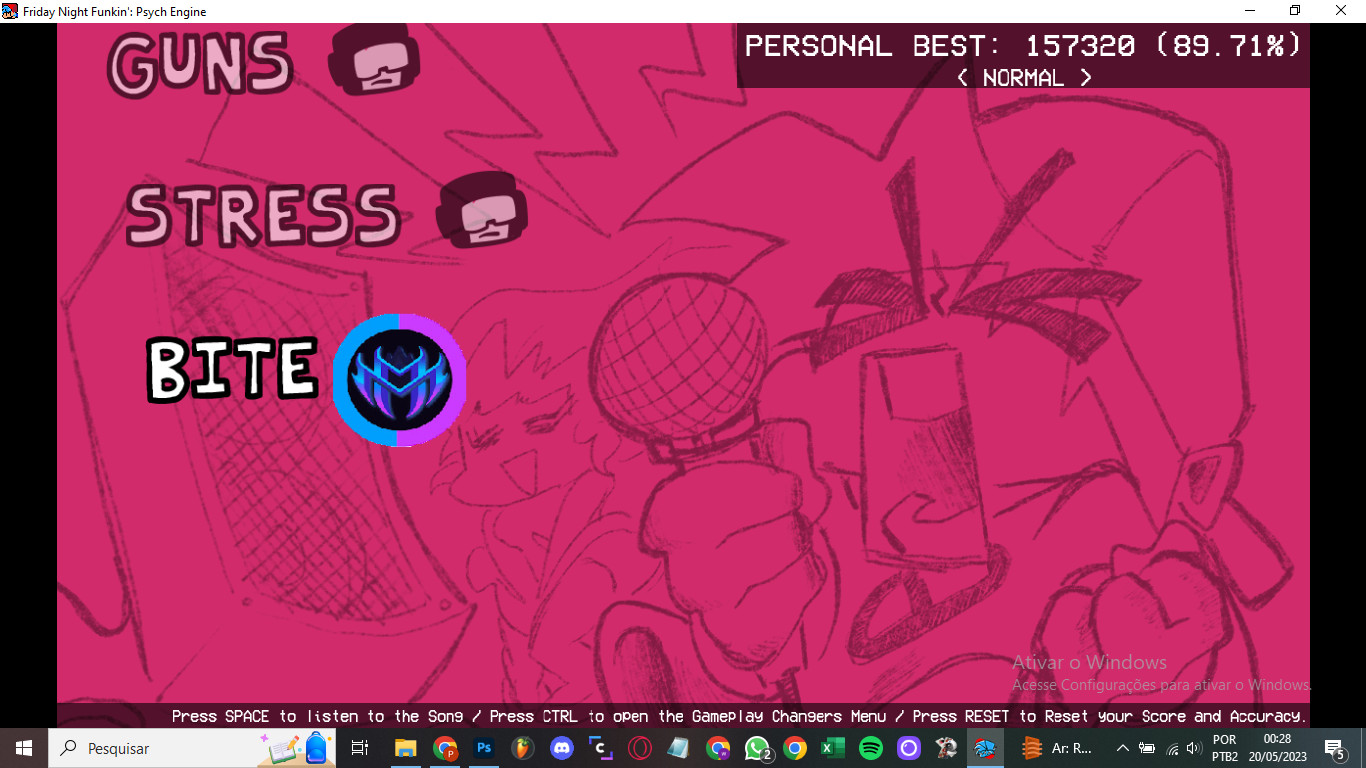Image resolution: width=1366 pixels, height=768 pixels.
Task: Open Excel from the taskbar
Action: click(833, 748)
